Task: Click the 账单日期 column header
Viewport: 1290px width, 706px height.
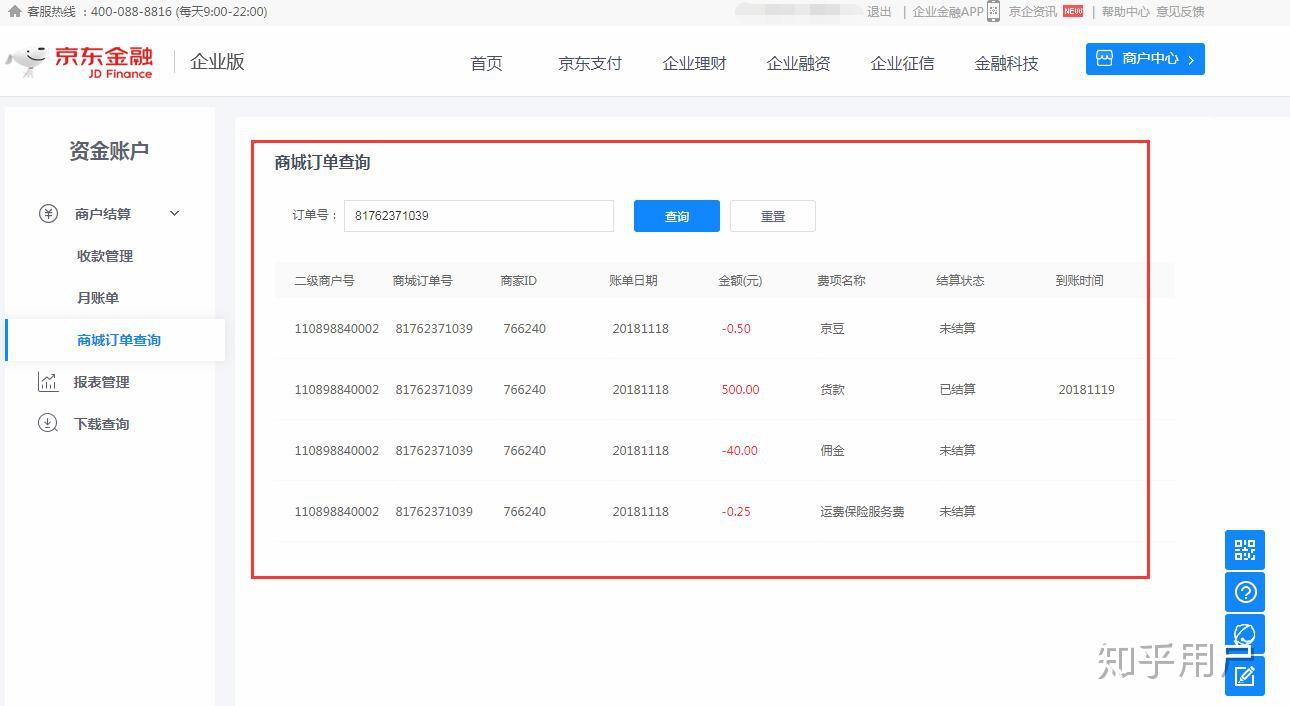Action: [633, 281]
